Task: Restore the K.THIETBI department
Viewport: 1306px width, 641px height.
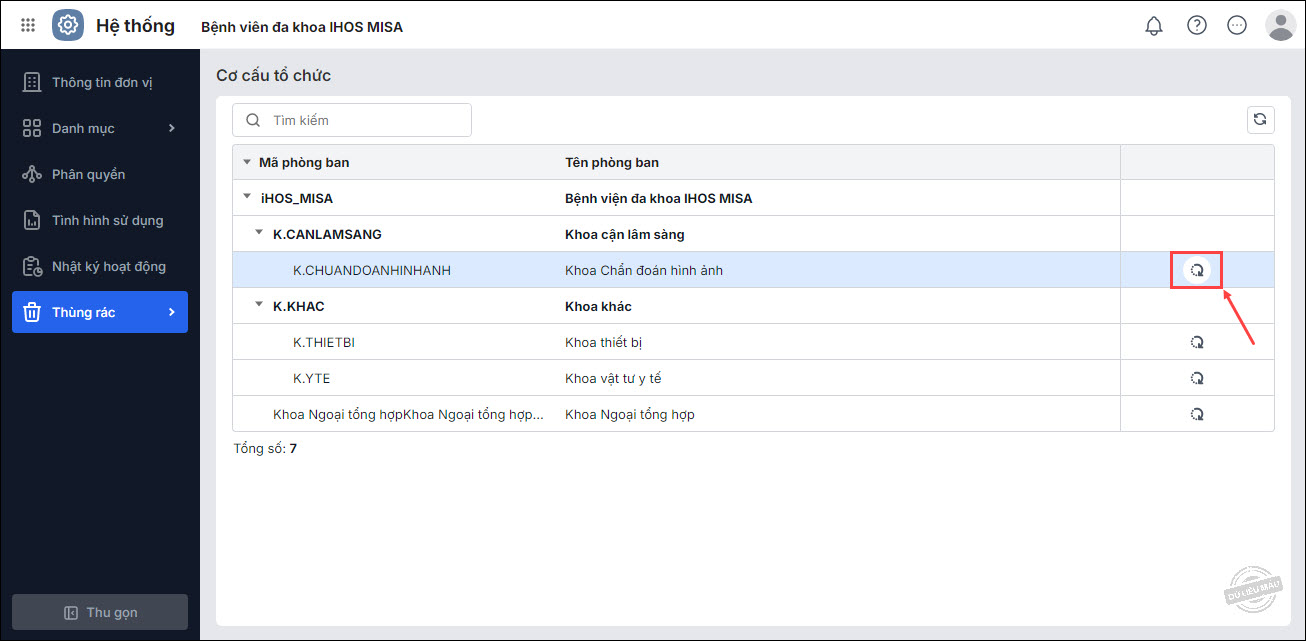Action: (1197, 342)
